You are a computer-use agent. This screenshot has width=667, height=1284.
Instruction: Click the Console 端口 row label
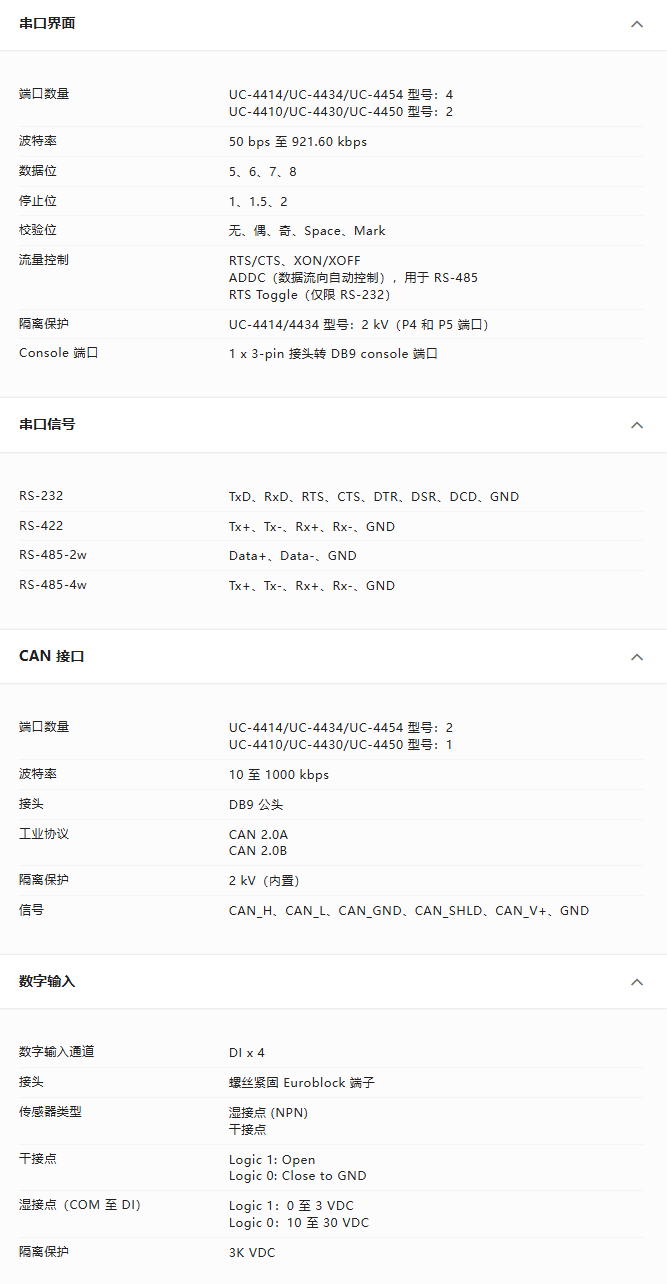click(59, 353)
